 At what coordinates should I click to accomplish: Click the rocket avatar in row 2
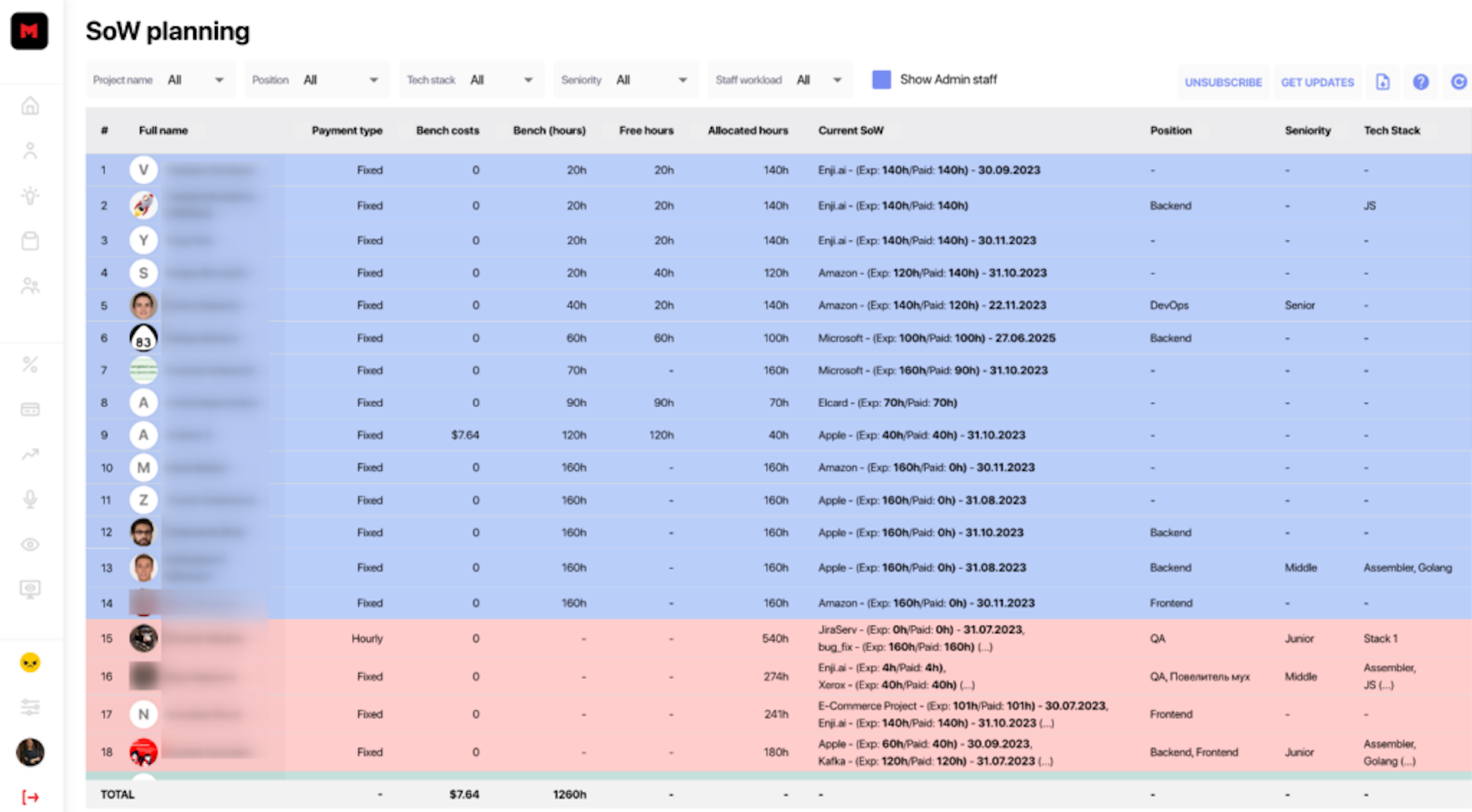(144, 206)
